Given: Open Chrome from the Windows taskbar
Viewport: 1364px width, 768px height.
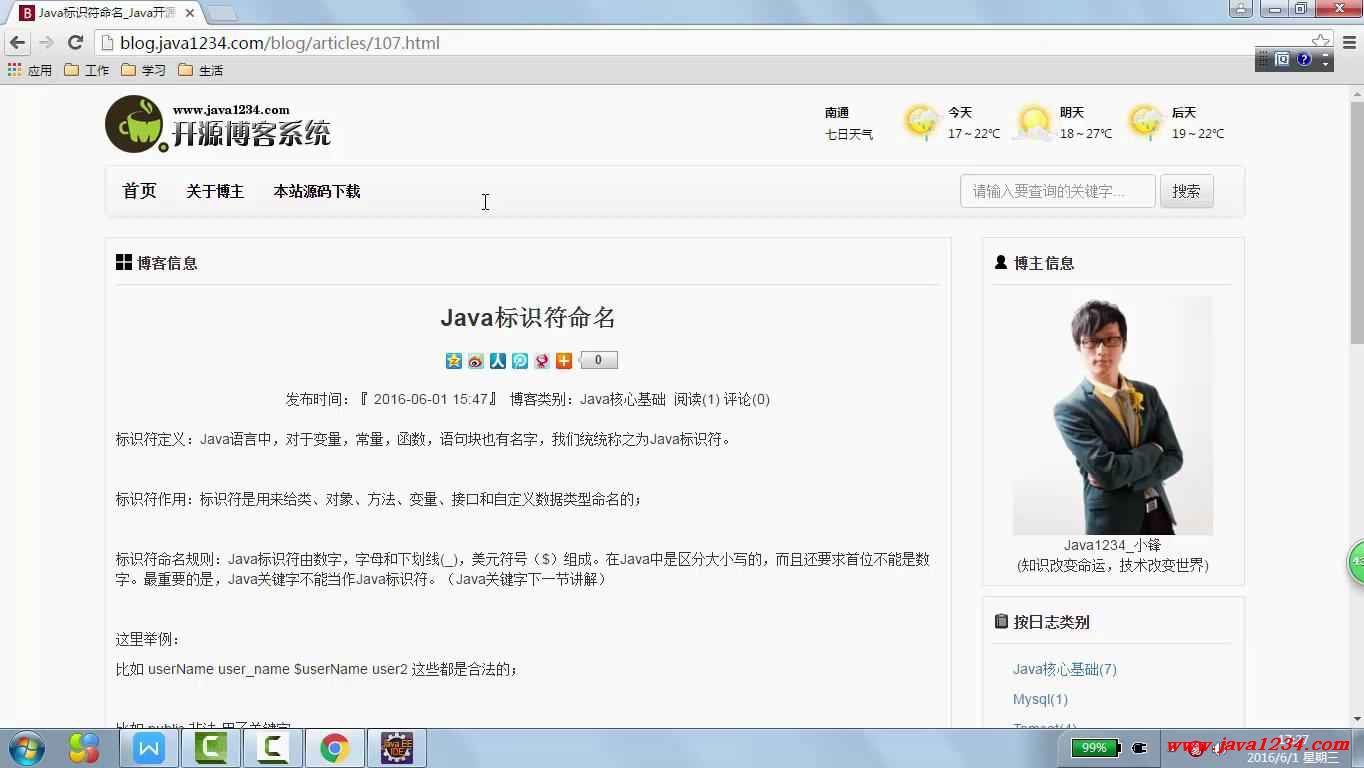Looking at the screenshot, I should [334, 748].
